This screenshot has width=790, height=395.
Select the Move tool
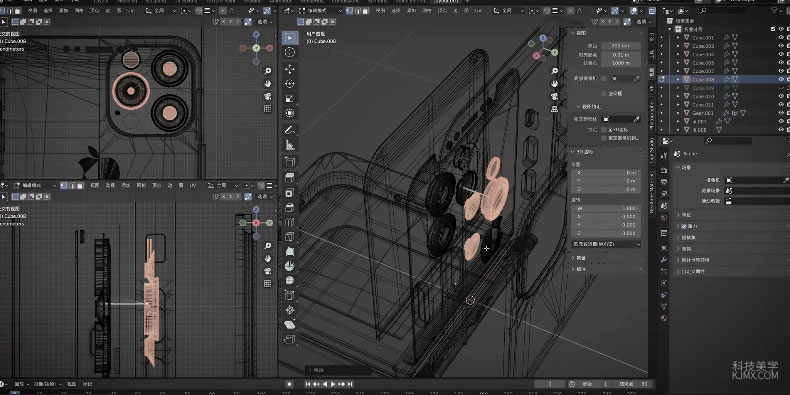290,69
